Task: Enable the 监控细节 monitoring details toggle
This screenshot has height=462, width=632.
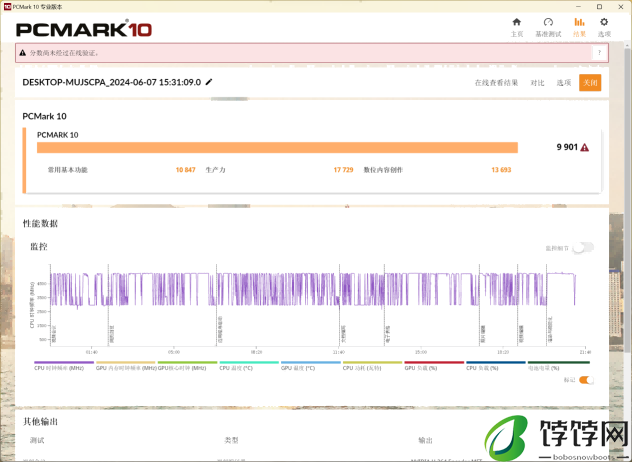Action: coord(583,248)
